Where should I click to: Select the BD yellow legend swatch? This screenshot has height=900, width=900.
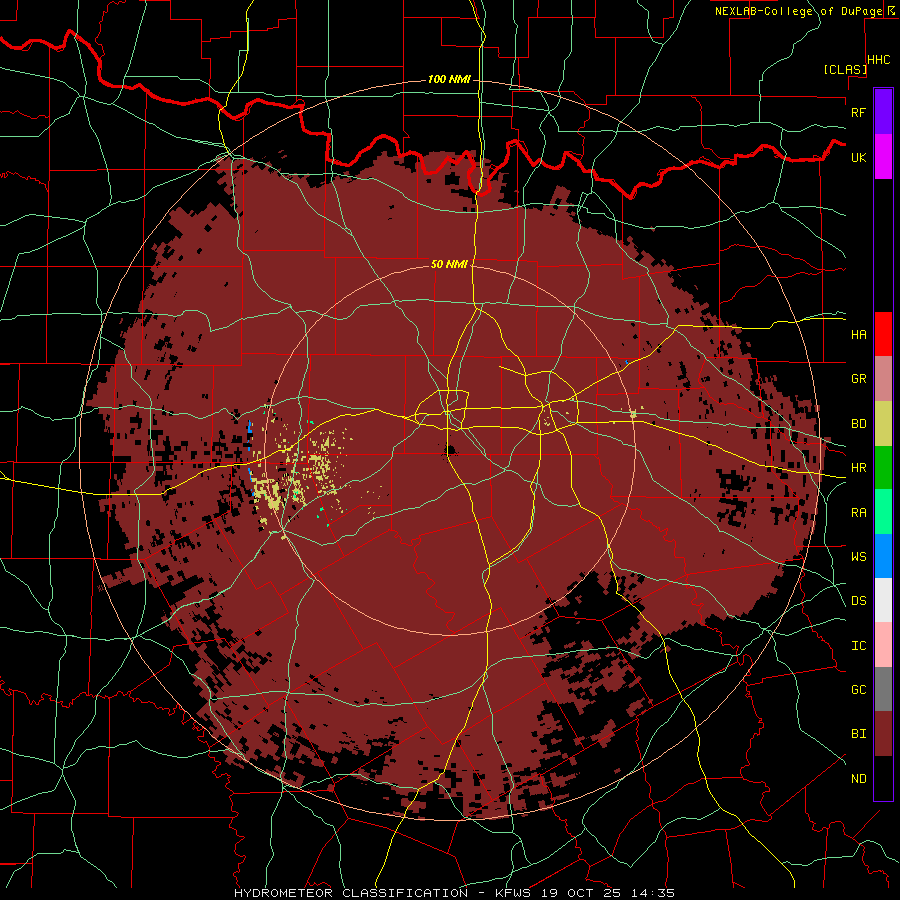click(x=883, y=424)
